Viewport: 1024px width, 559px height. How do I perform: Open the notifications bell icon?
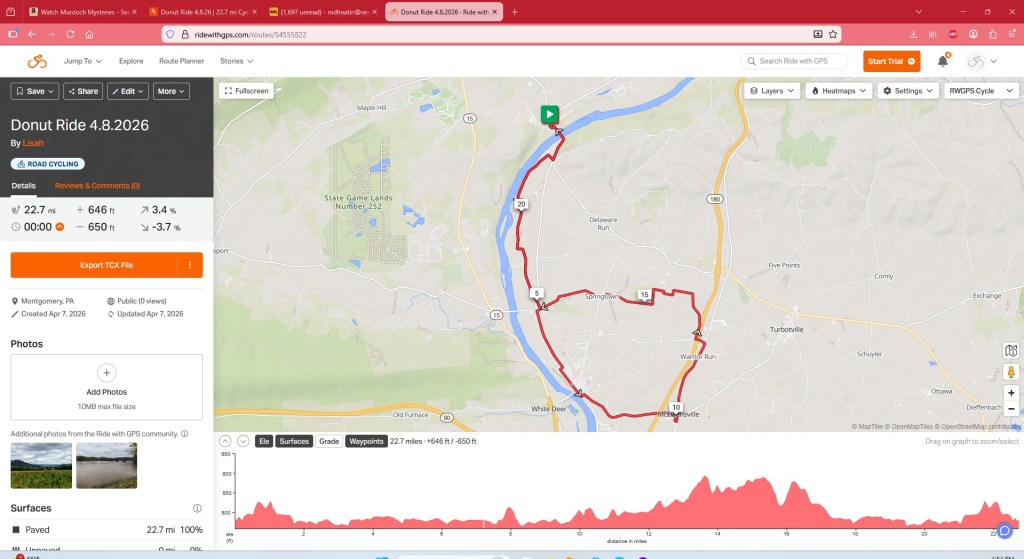[x=942, y=61]
